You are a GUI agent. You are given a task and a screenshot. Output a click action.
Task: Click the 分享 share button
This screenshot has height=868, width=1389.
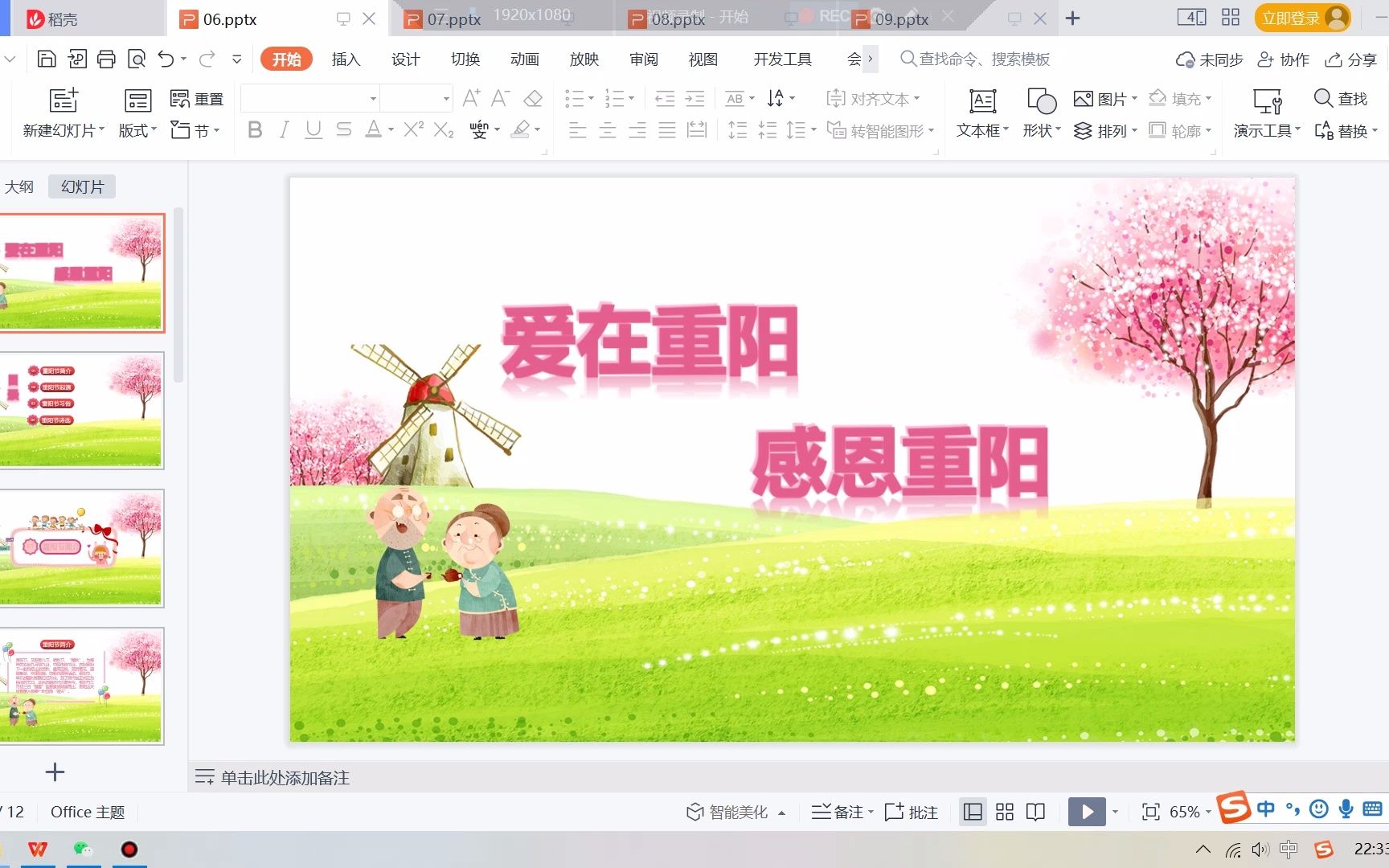[1351, 59]
